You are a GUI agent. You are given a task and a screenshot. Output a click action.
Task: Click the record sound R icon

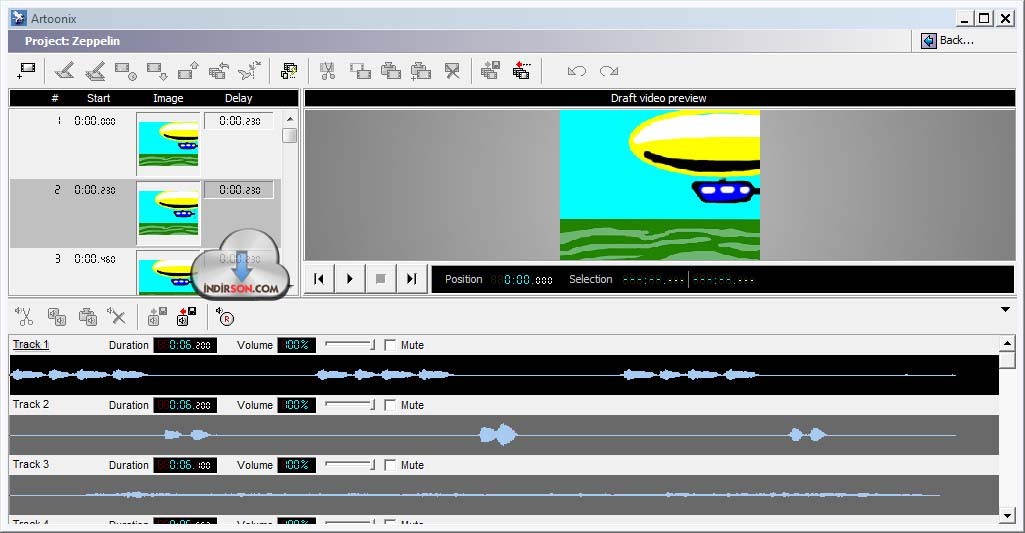225,317
